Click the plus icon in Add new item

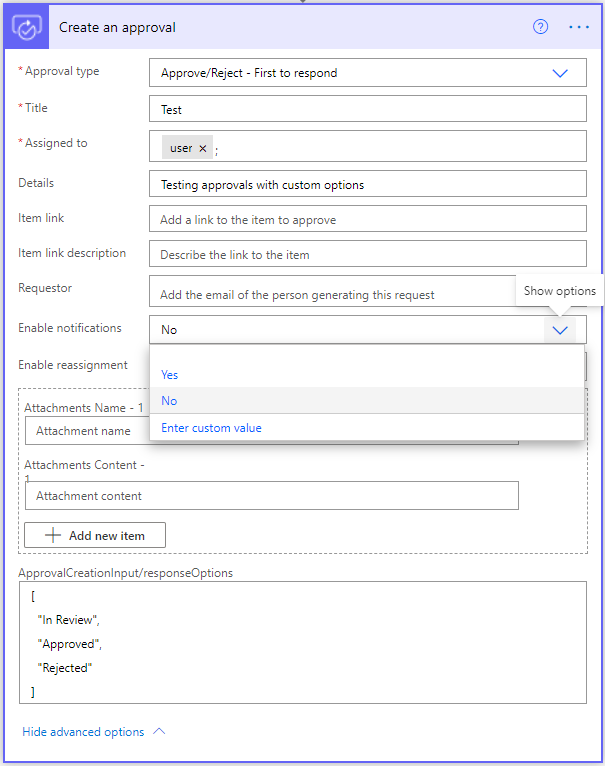[53, 535]
